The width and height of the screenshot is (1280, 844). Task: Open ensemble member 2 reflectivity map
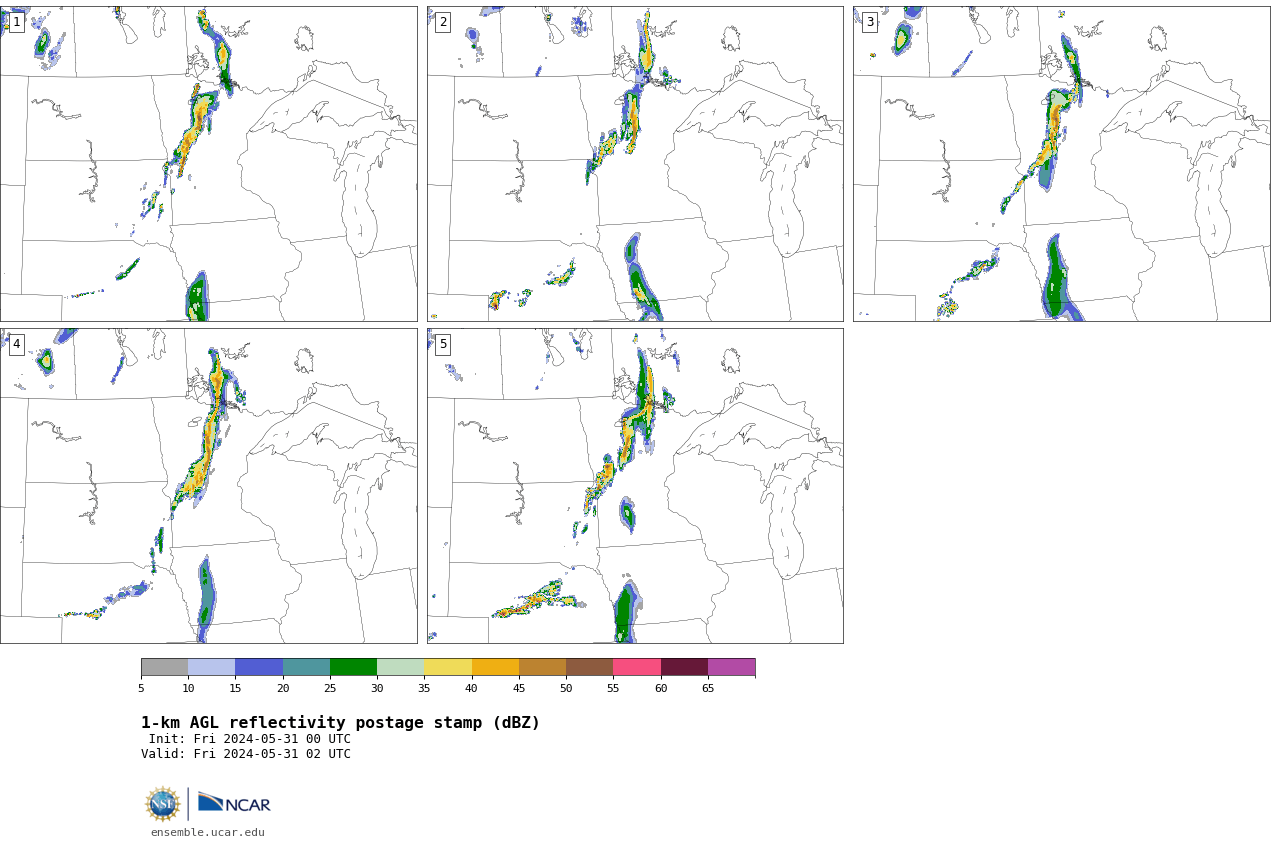coord(635,164)
